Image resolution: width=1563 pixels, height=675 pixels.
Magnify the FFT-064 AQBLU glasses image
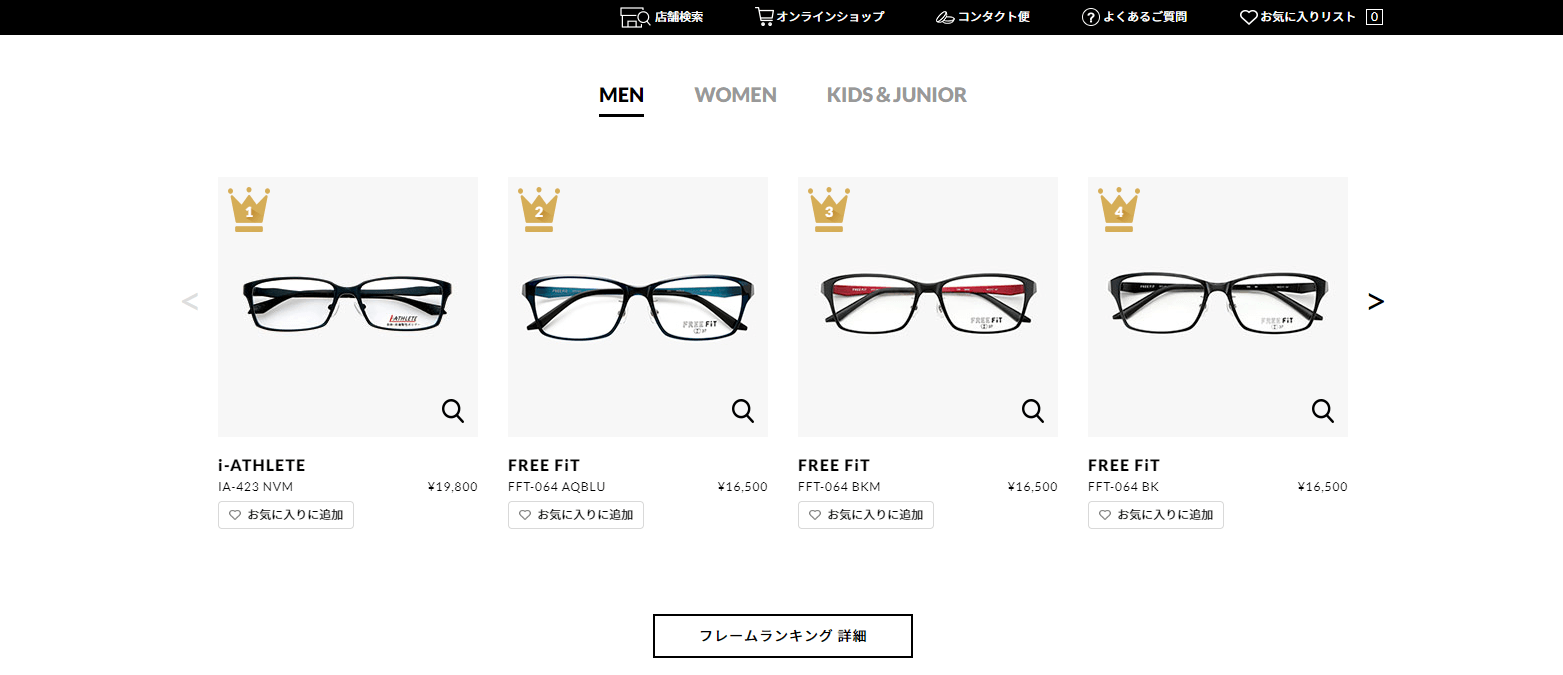tap(743, 410)
